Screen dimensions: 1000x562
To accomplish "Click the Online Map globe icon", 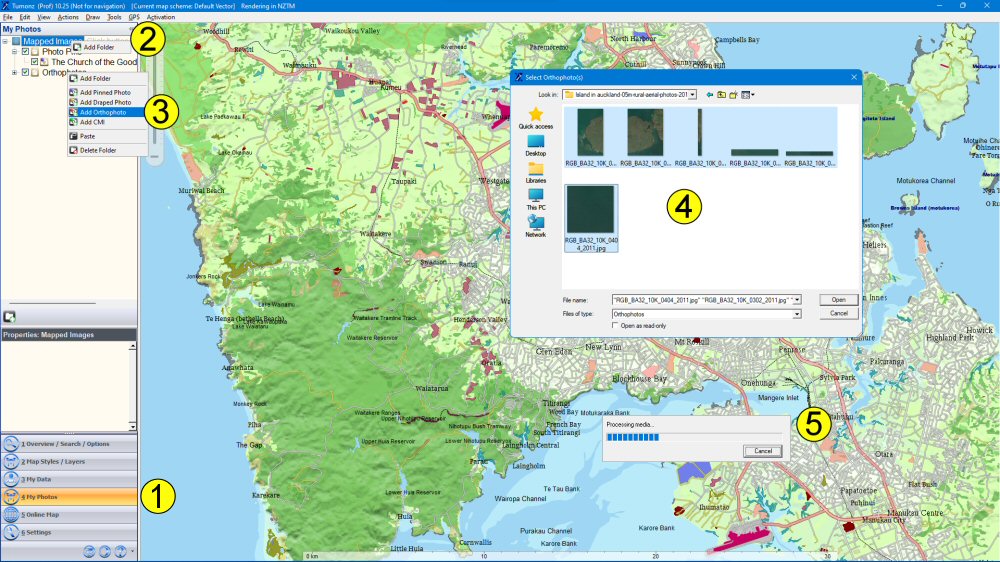I will (x=10, y=514).
